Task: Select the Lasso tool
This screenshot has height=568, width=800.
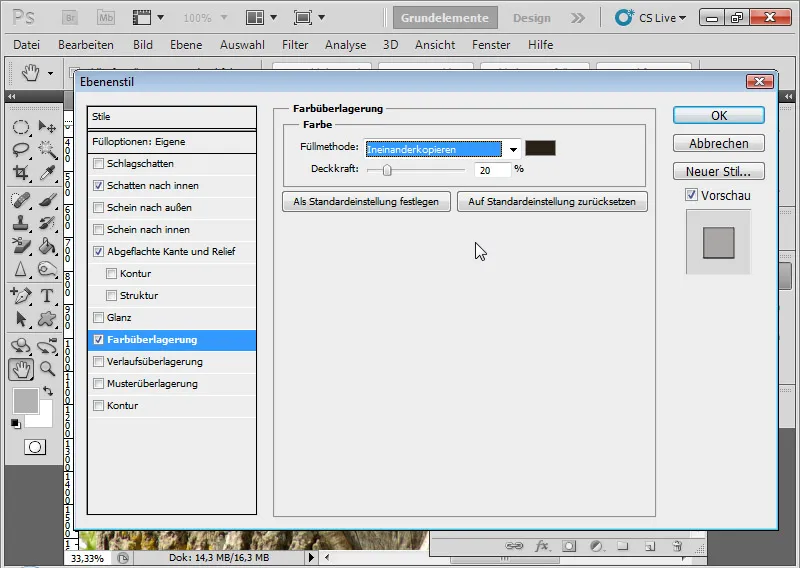Action: [x=20, y=150]
